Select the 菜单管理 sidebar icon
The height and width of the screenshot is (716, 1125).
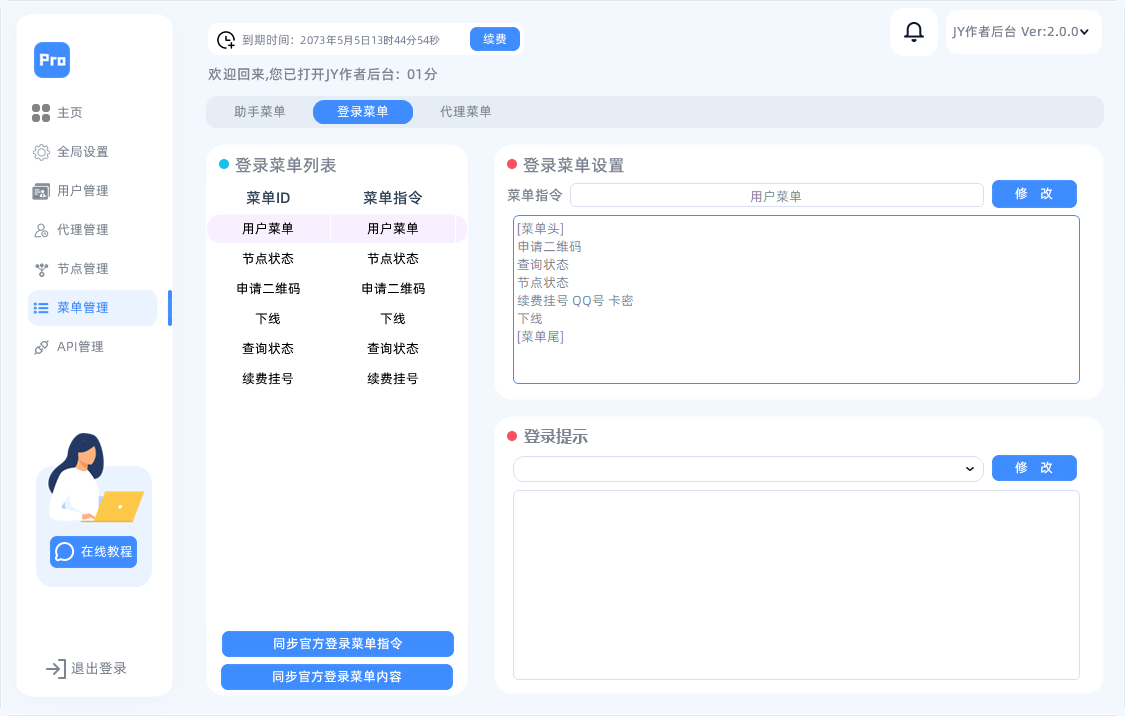(x=42, y=308)
